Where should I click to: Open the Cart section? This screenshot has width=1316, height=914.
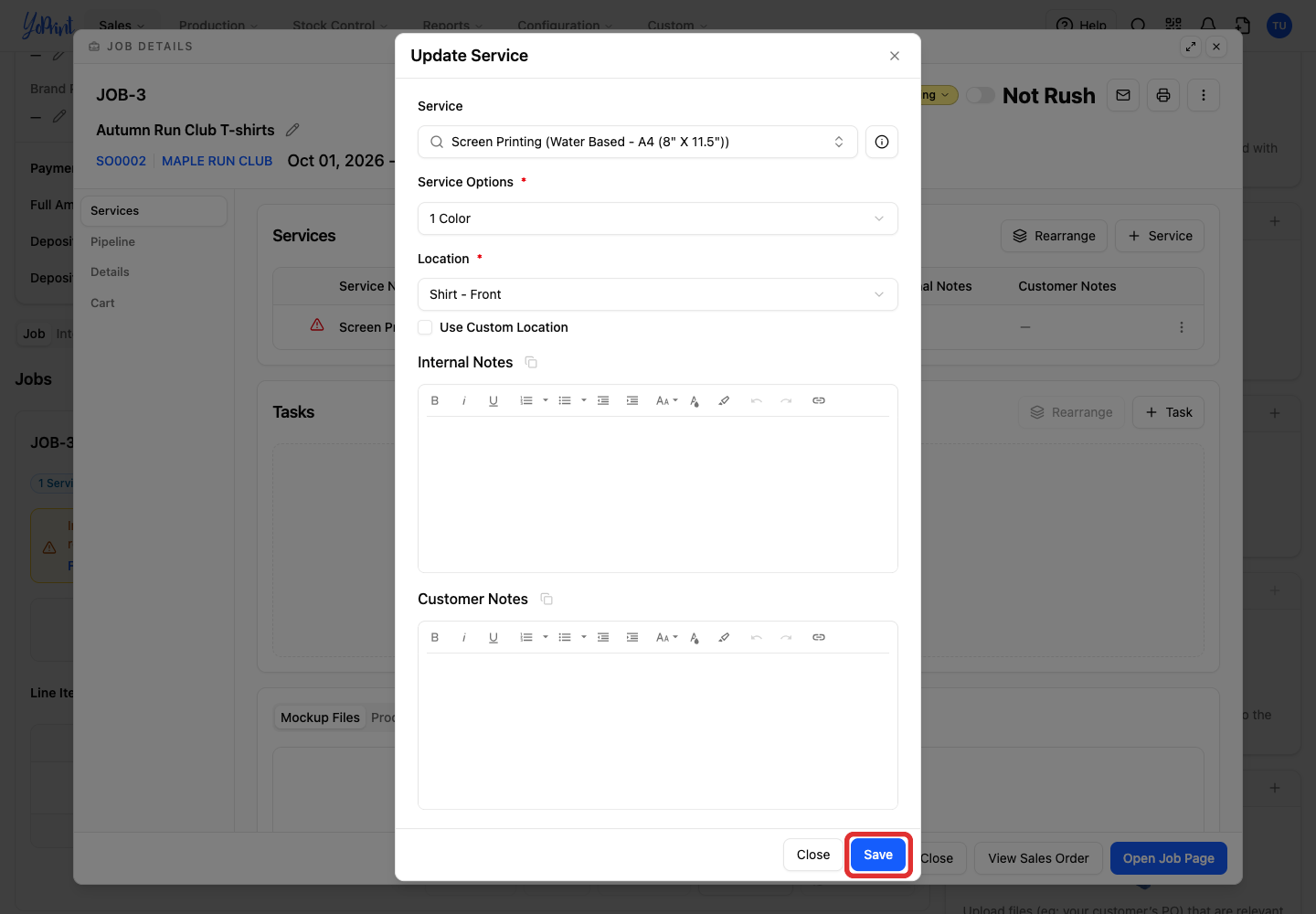pyautogui.click(x=102, y=303)
